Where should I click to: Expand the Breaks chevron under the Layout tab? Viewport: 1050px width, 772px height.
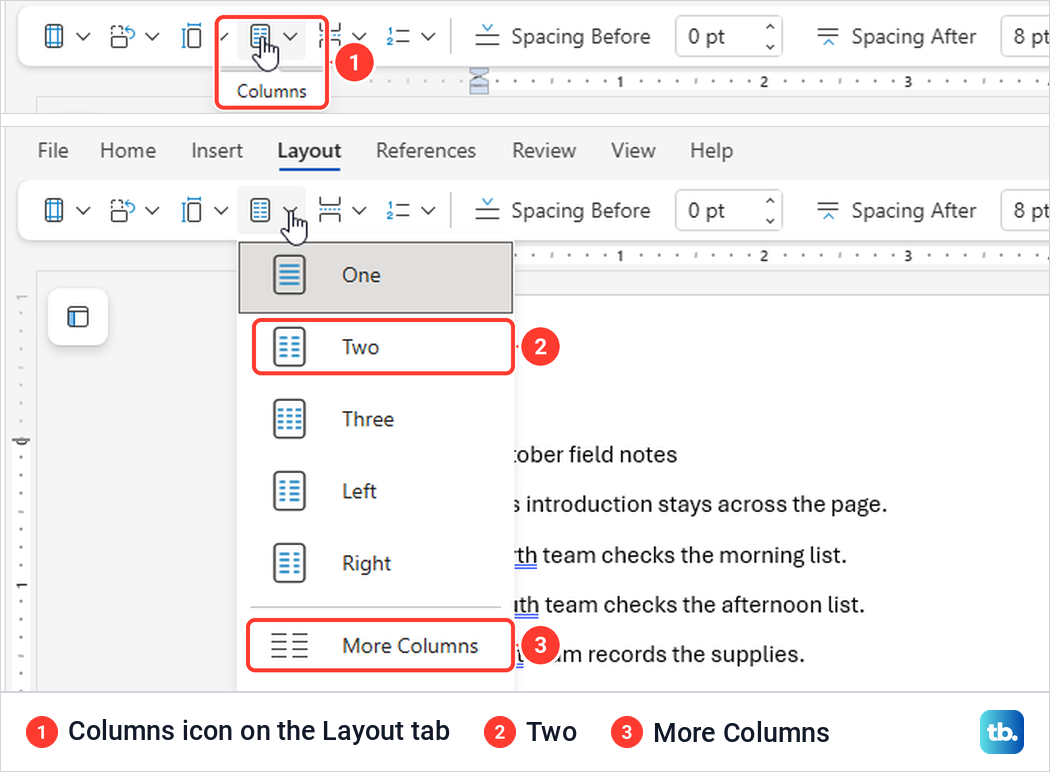[359, 211]
